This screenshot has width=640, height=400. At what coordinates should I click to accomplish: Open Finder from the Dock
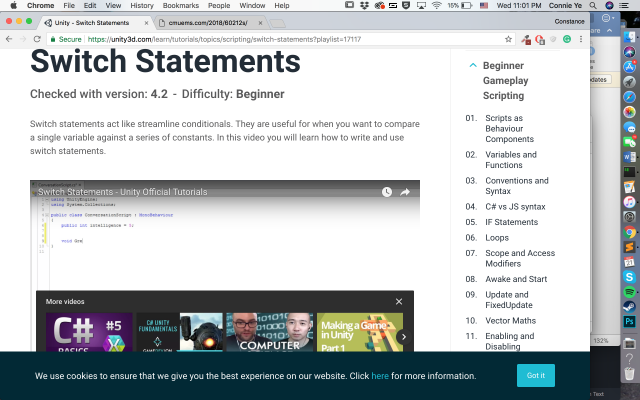(x=629, y=38)
